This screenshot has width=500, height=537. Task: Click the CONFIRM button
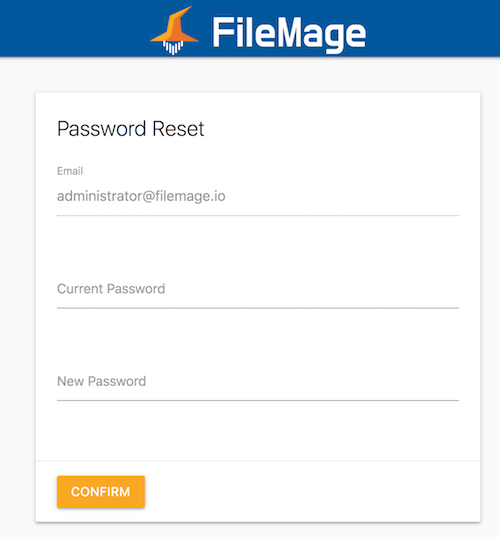click(x=101, y=491)
